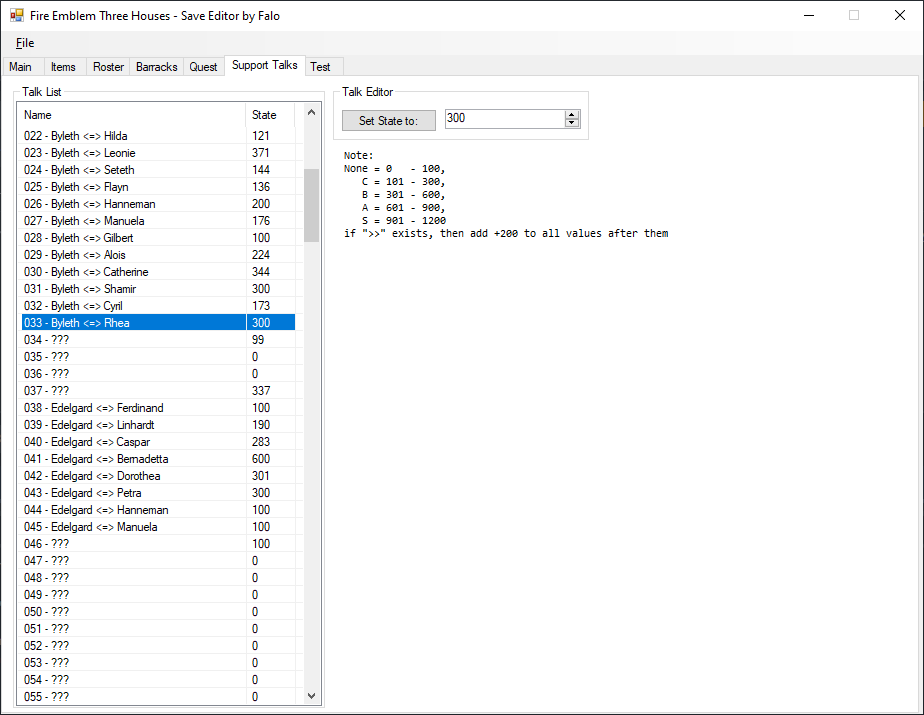The image size is (924, 715).
Task: Select row 028 - Byleth <=> Gilbert
Action: (x=159, y=238)
